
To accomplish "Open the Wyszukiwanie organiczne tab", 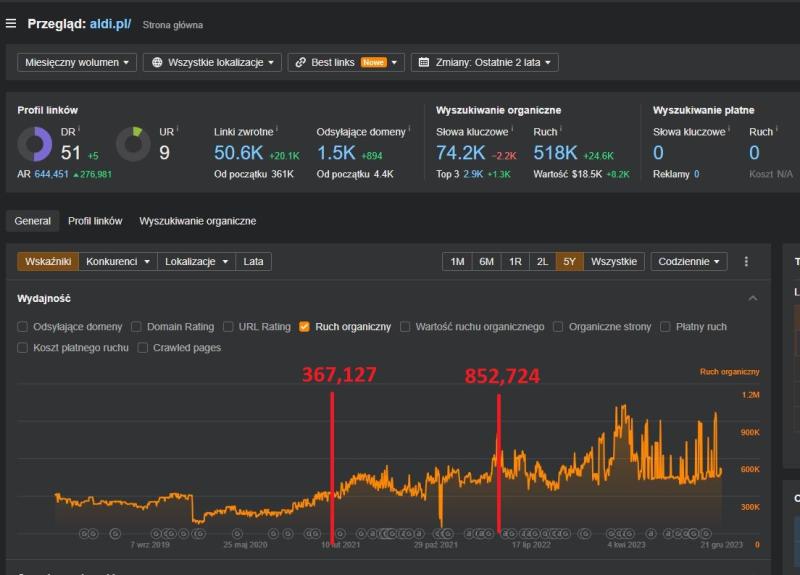I will click(197, 221).
